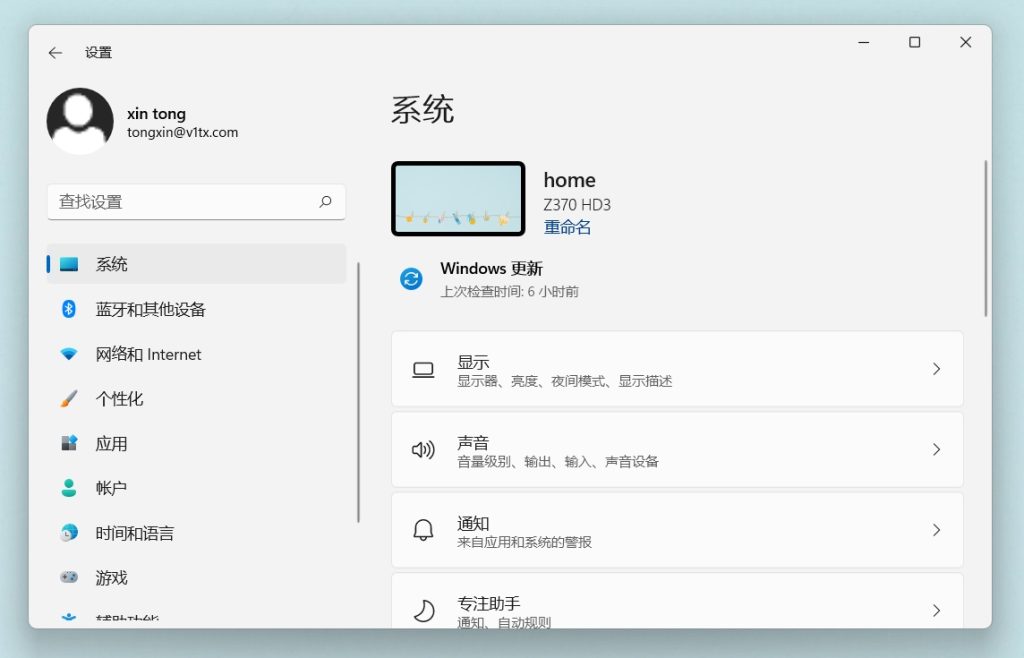Click the home device name text
1024x658 pixels.
pyautogui.click(x=569, y=180)
